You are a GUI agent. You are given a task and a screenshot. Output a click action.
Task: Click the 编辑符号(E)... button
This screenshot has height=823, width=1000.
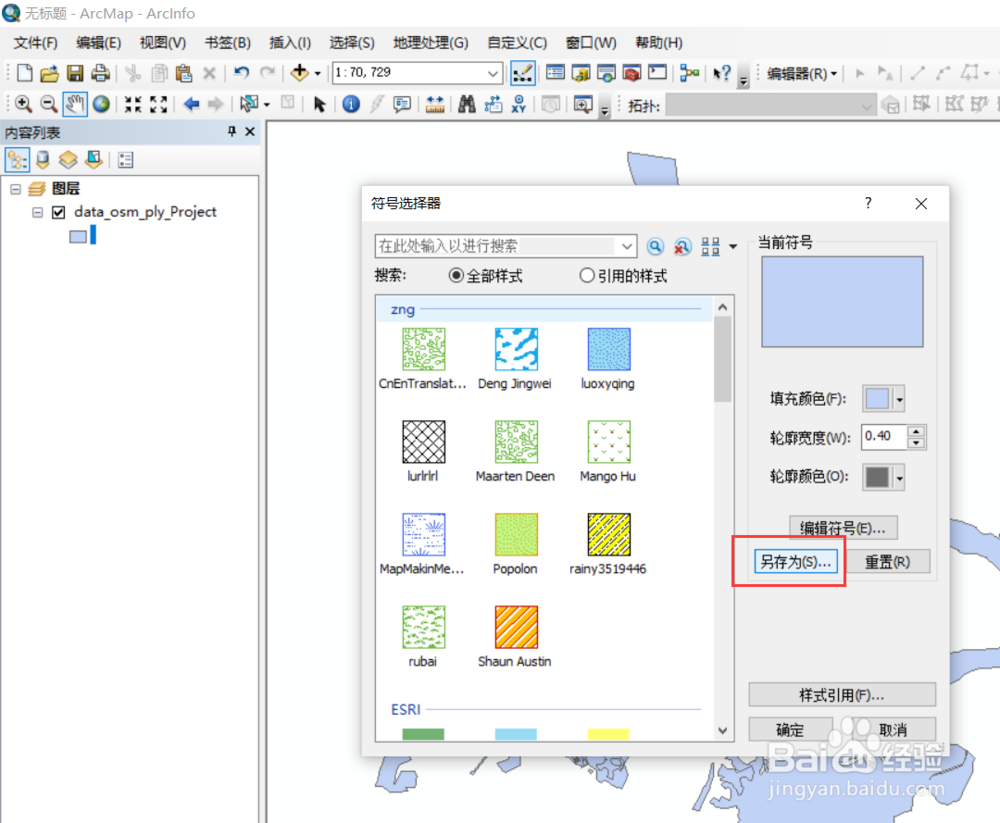pyautogui.click(x=843, y=528)
